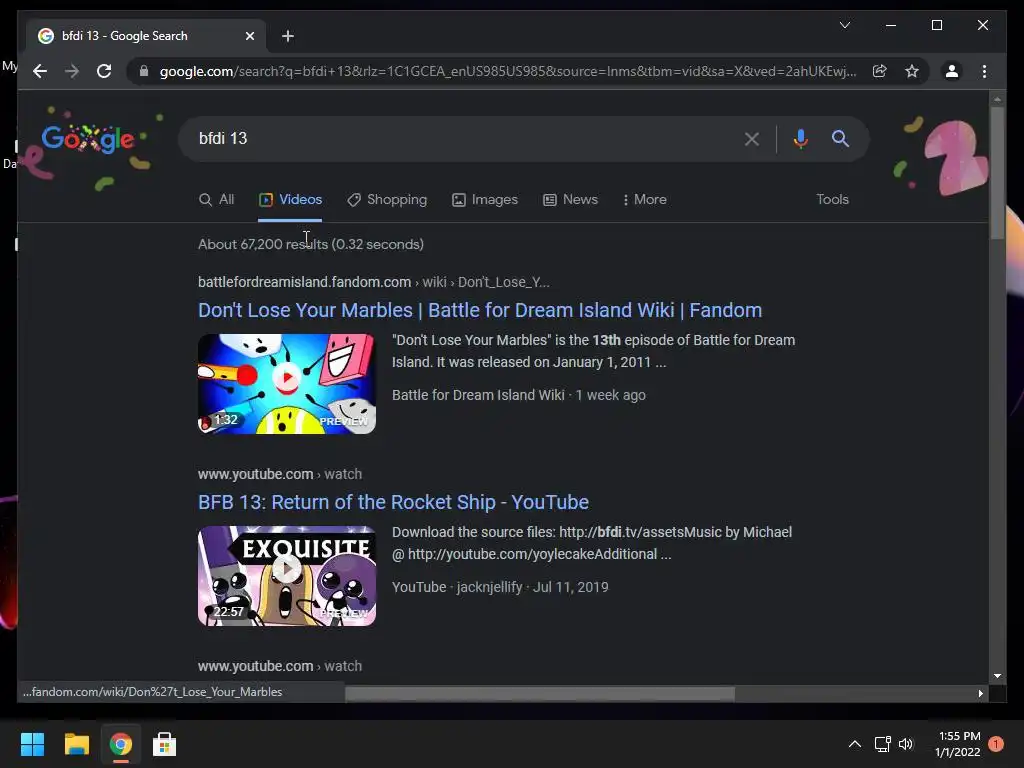Expand the More search options
Image resolution: width=1024 pixels, height=768 pixels.
(x=645, y=200)
